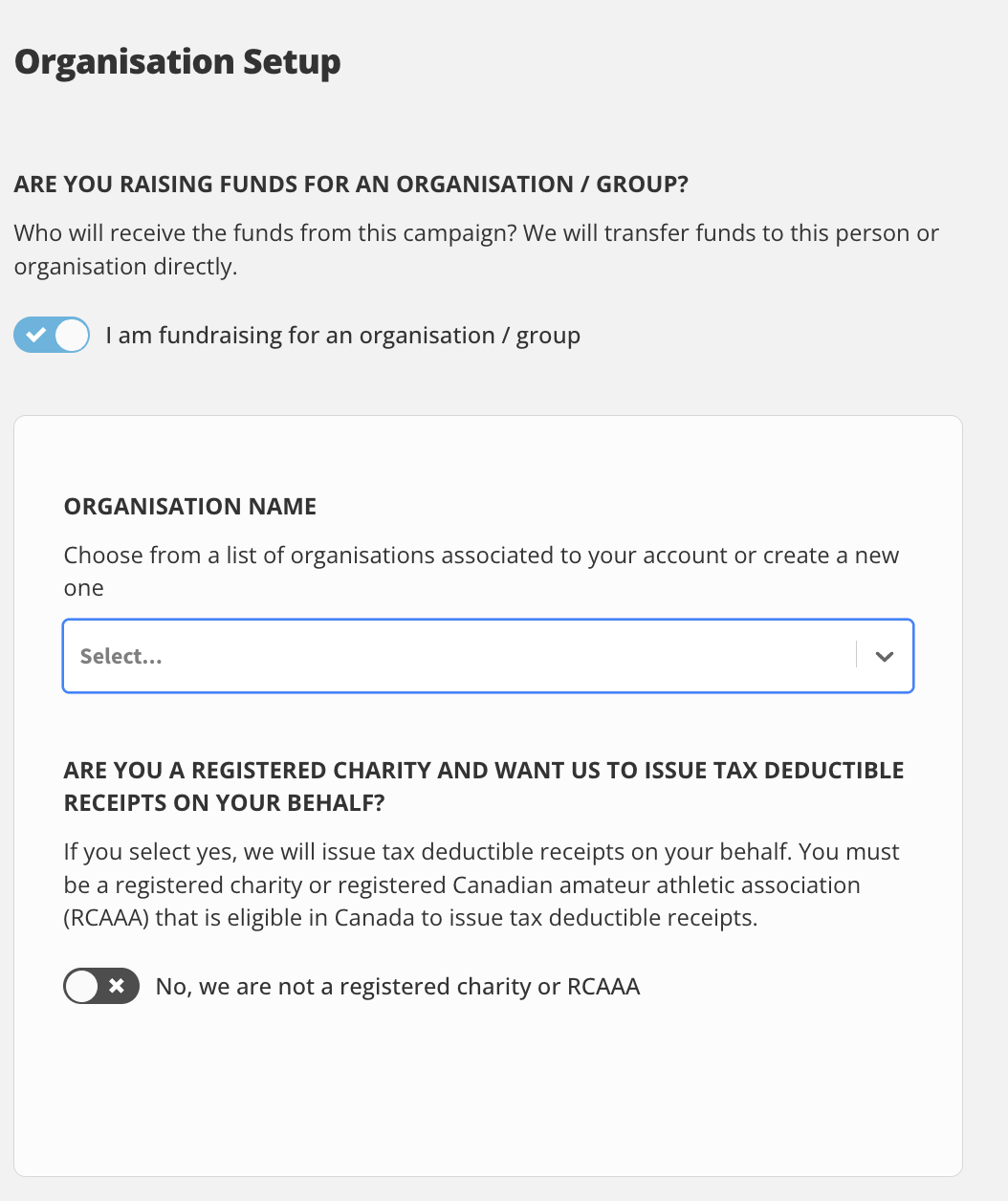Viewport: 1008px width, 1201px height.
Task: Click the white knob of the fundraising switch
Action: (72, 336)
